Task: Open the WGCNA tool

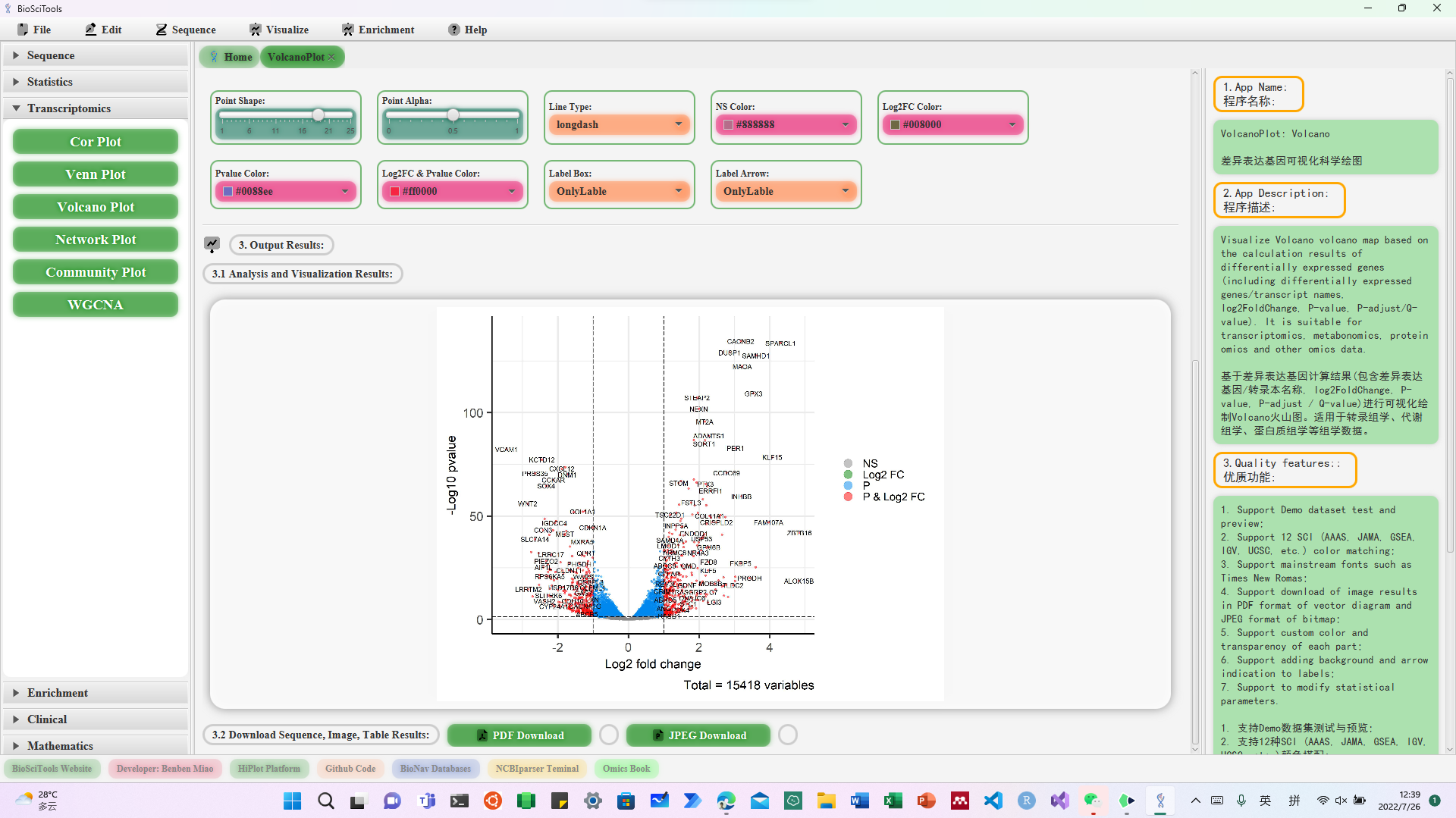Action: click(96, 305)
